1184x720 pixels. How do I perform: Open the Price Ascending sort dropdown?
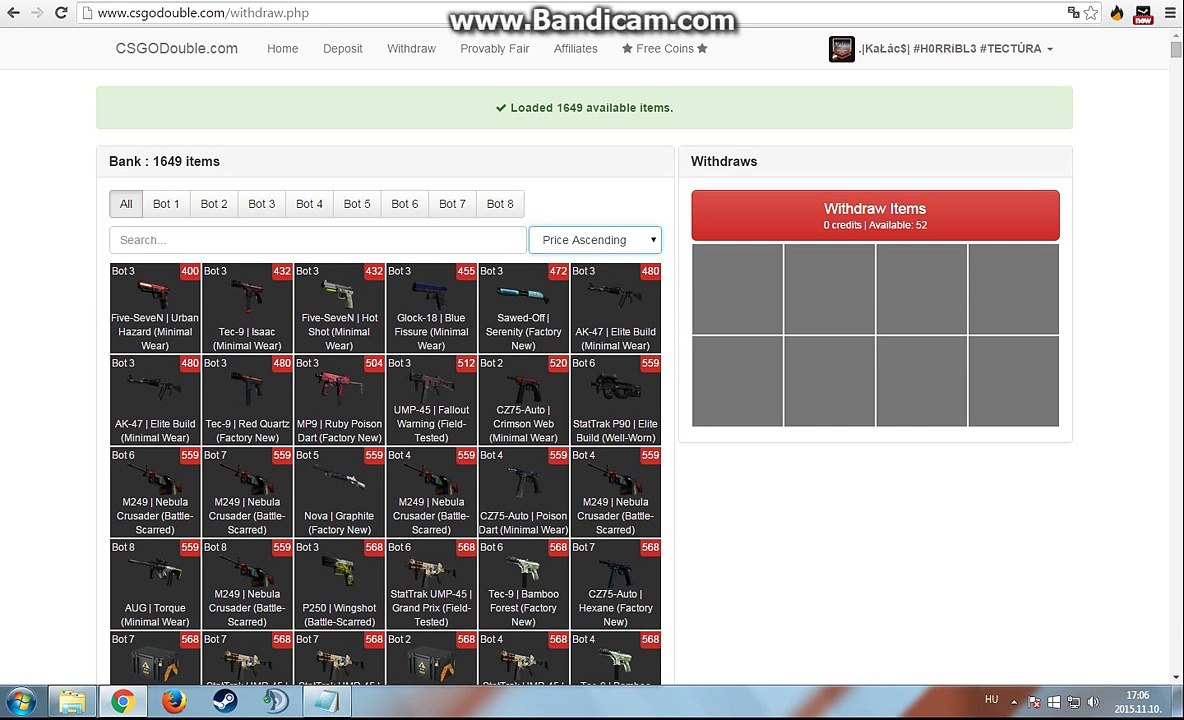tap(595, 240)
